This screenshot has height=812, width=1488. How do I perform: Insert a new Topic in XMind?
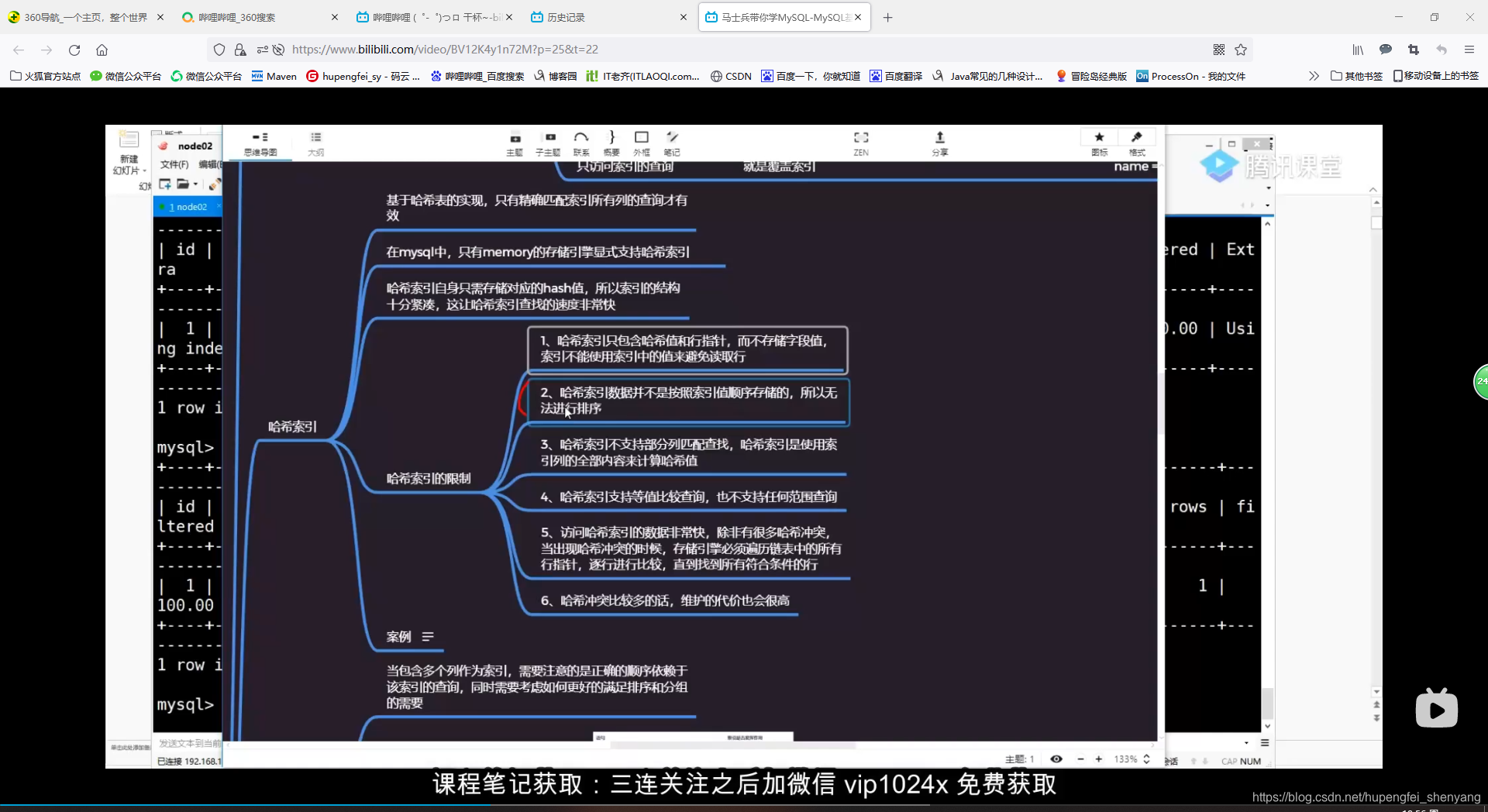pyautogui.click(x=514, y=143)
